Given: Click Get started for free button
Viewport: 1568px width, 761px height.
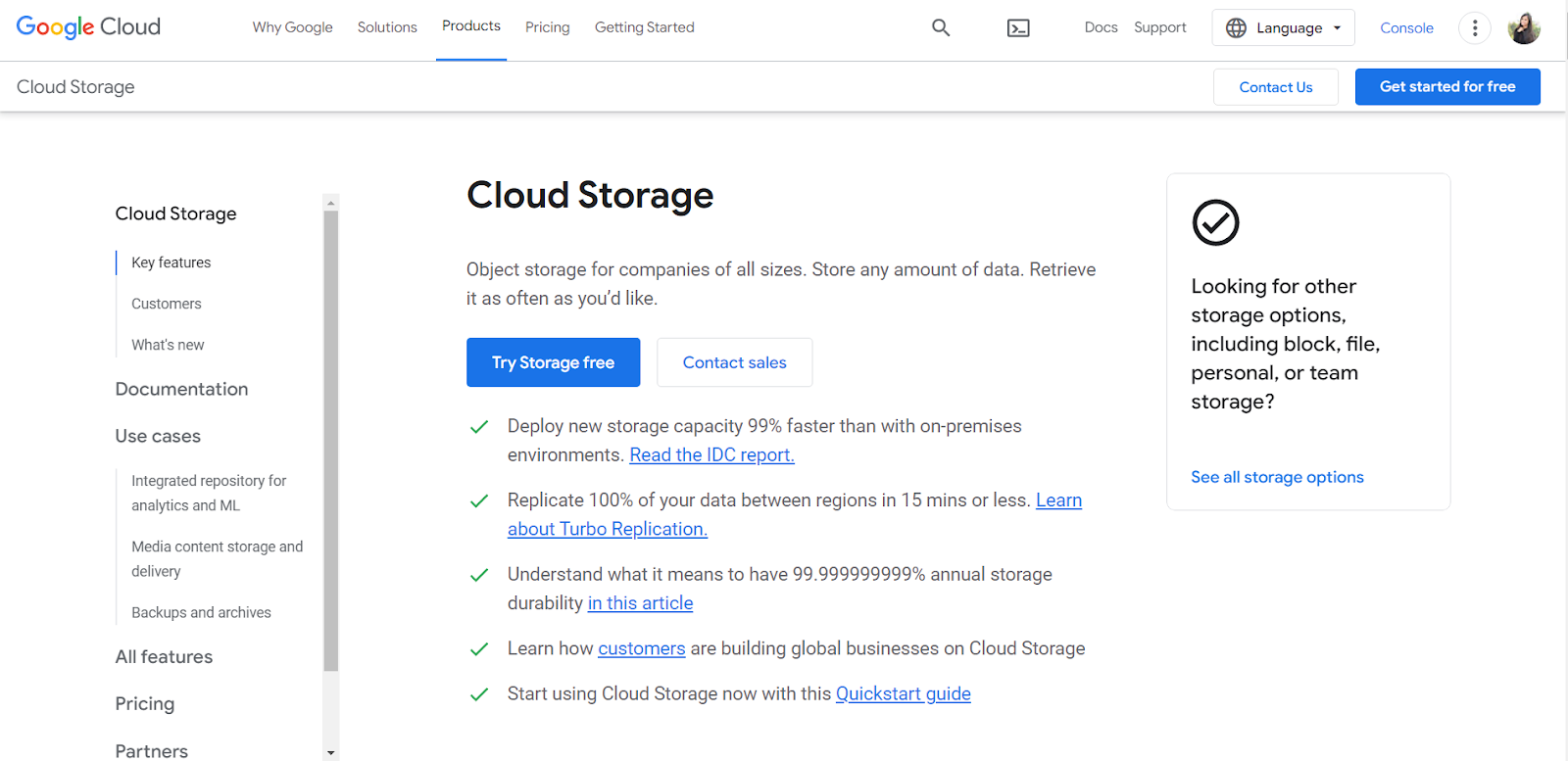Looking at the screenshot, I should (1447, 87).
